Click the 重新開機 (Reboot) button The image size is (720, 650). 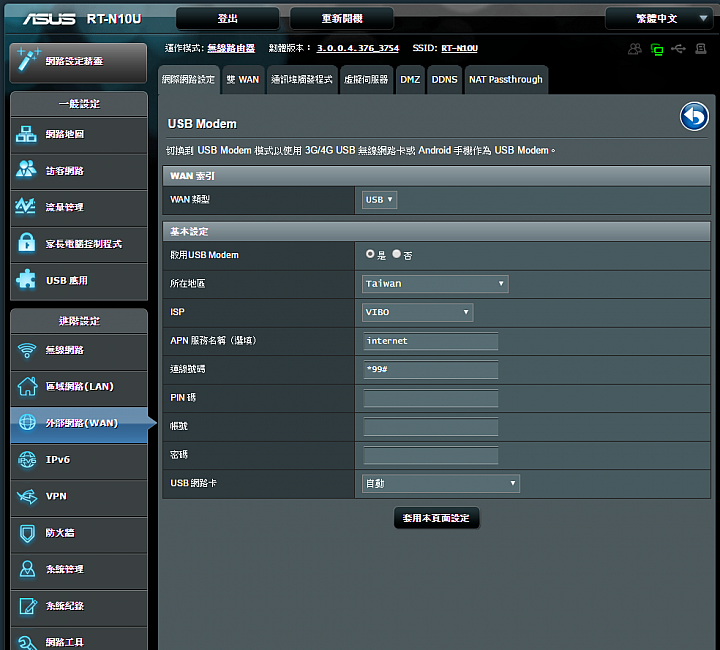[342, 18]
